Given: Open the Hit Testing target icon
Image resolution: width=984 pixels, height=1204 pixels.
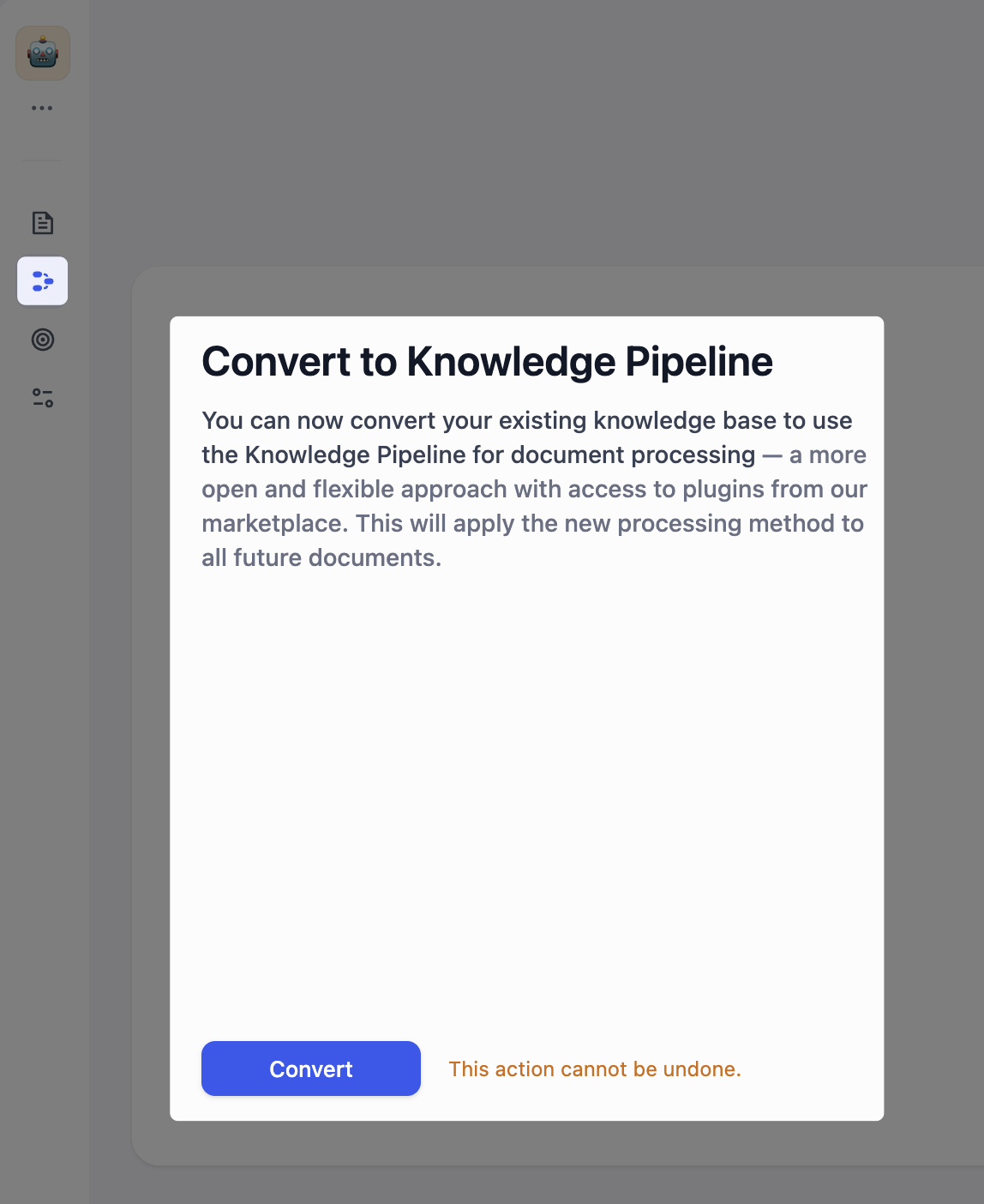Looking at the screenshot, I should 43,340.
